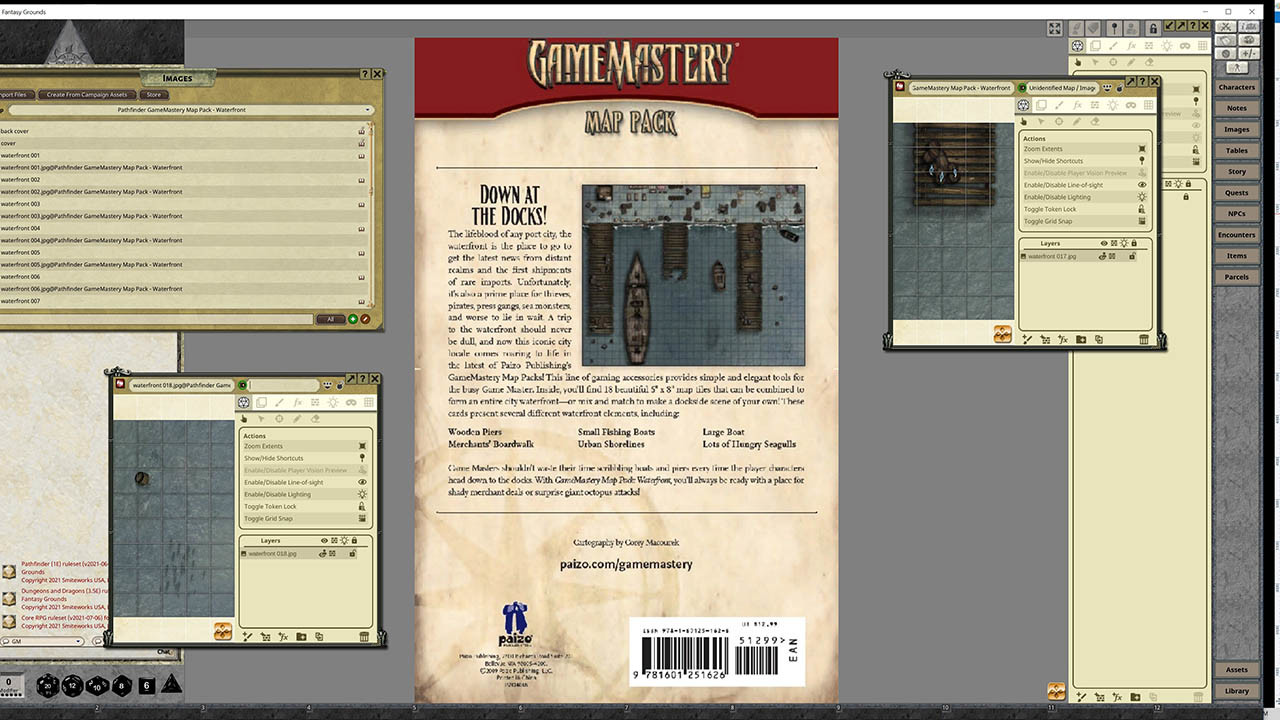Toggle Lighting in waterfront 017 window
Screen dimensions: 1280x720
click(x=1085, y=197)
